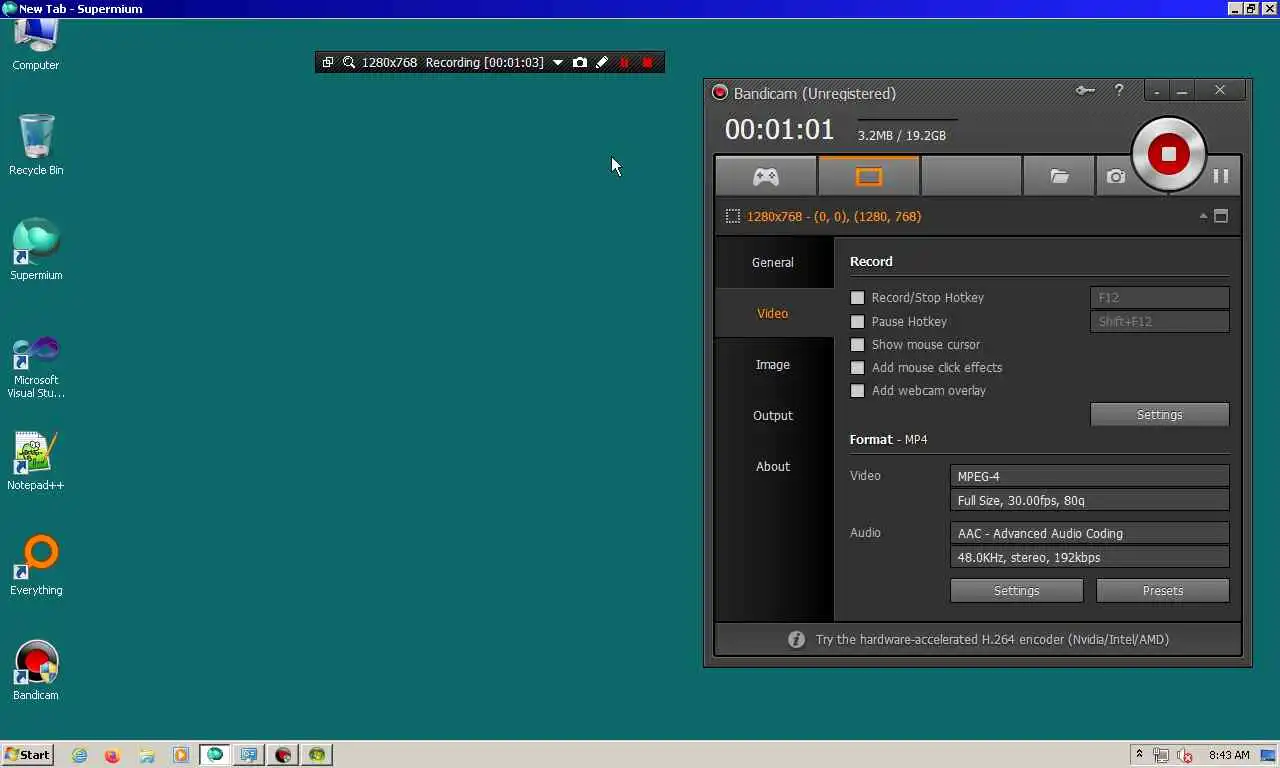
Task: Click the dotted rectangle selection icon
Action: pos(733,216)
